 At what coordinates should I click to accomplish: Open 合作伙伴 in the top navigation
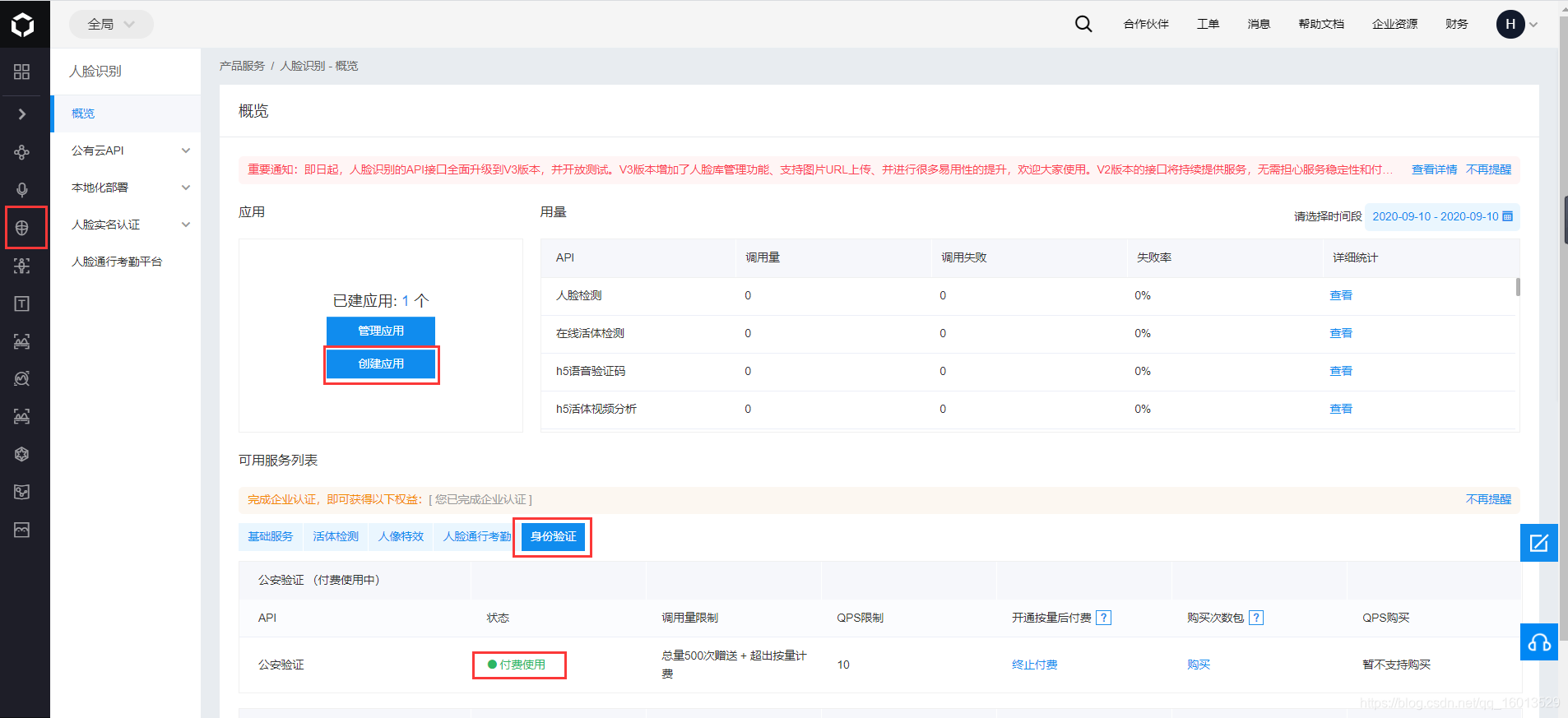(1146, 24)
